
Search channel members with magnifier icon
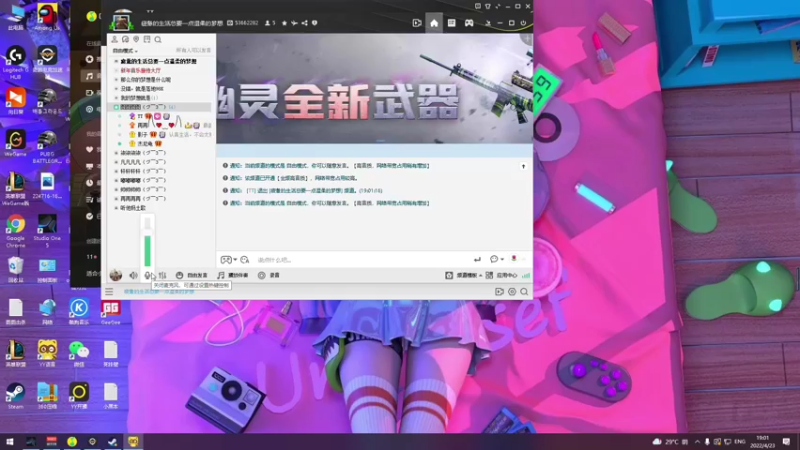(x=158, y=39)
